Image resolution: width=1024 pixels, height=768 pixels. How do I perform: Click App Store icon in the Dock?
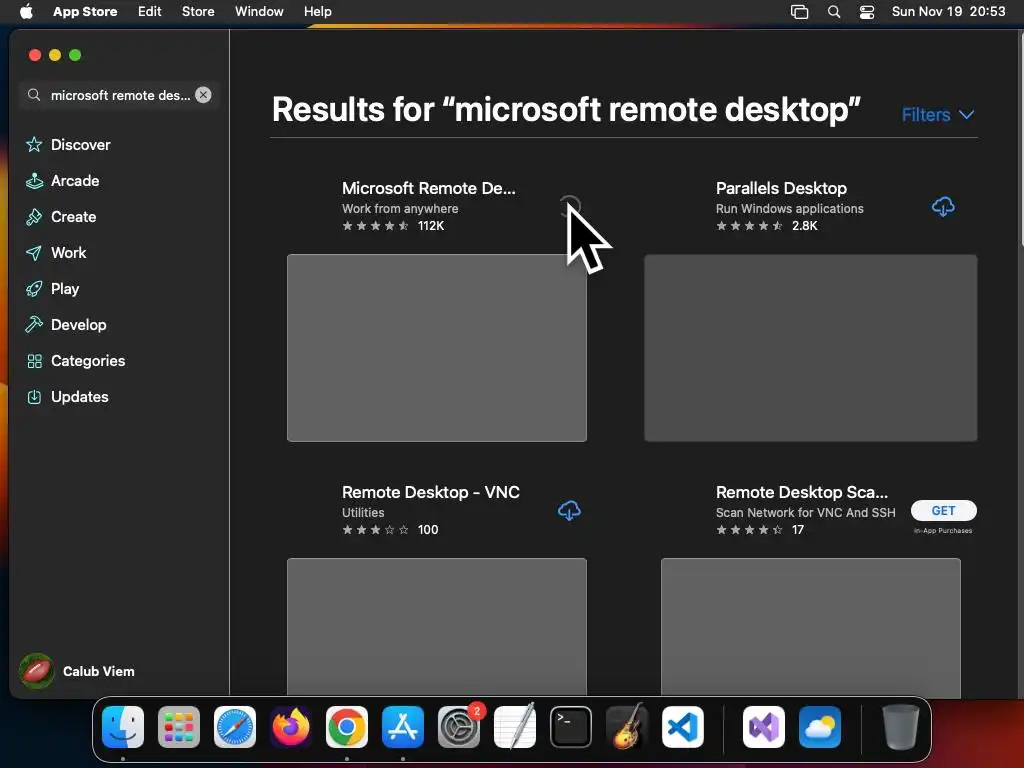click(x=403, y=727)
